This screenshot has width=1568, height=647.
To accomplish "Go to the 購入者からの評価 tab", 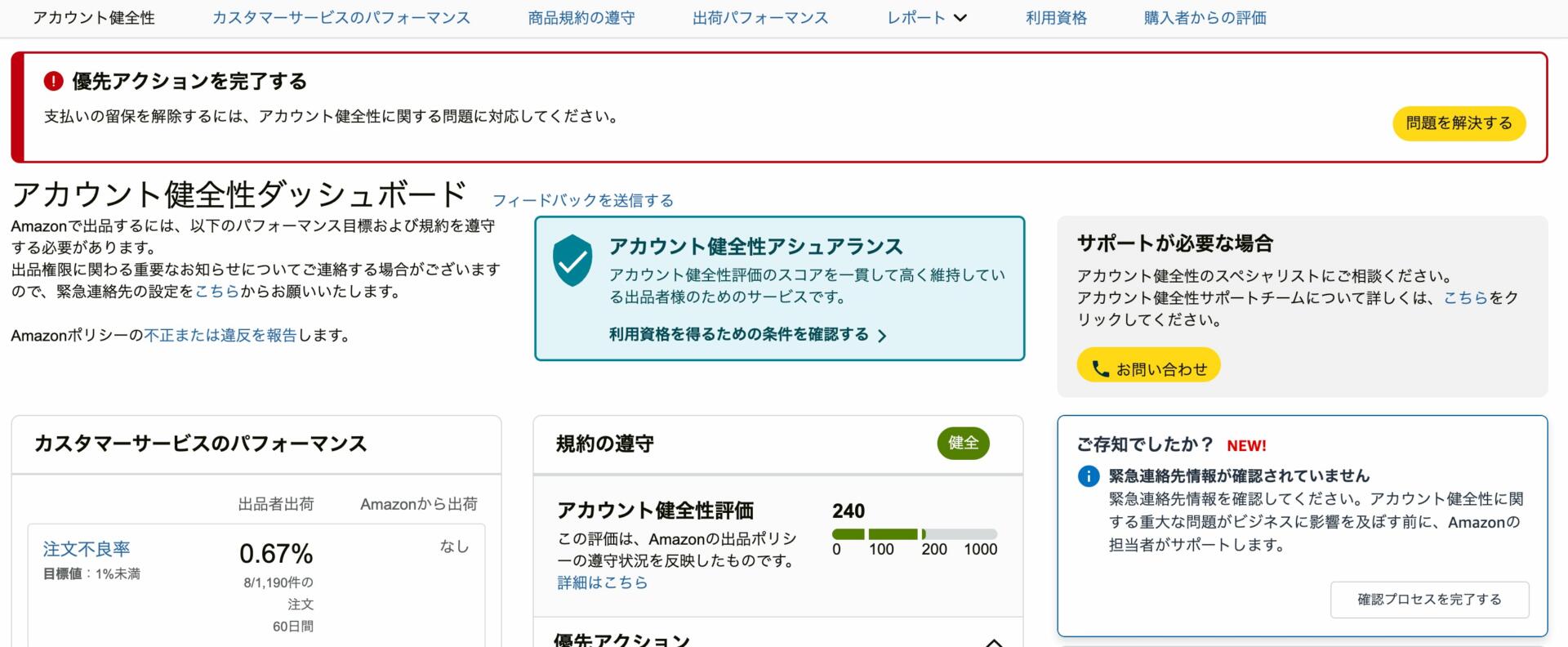I will point(1205,18).
